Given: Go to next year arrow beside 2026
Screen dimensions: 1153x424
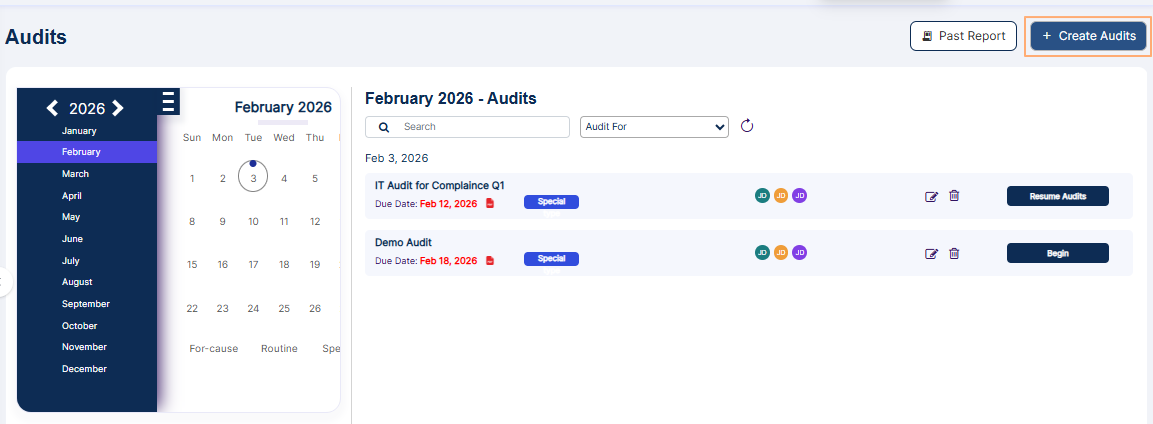Looking at the screenshot, I should [118, 109].
